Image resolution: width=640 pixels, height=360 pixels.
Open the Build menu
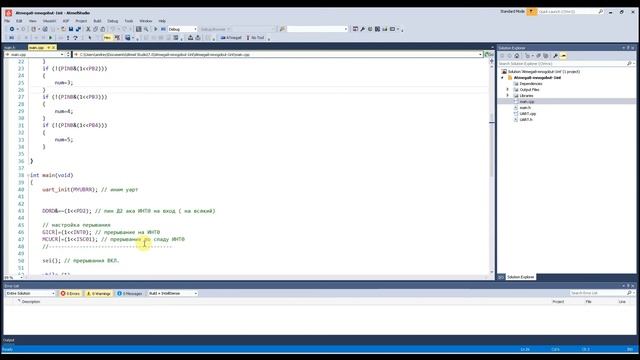click(97, 21)
